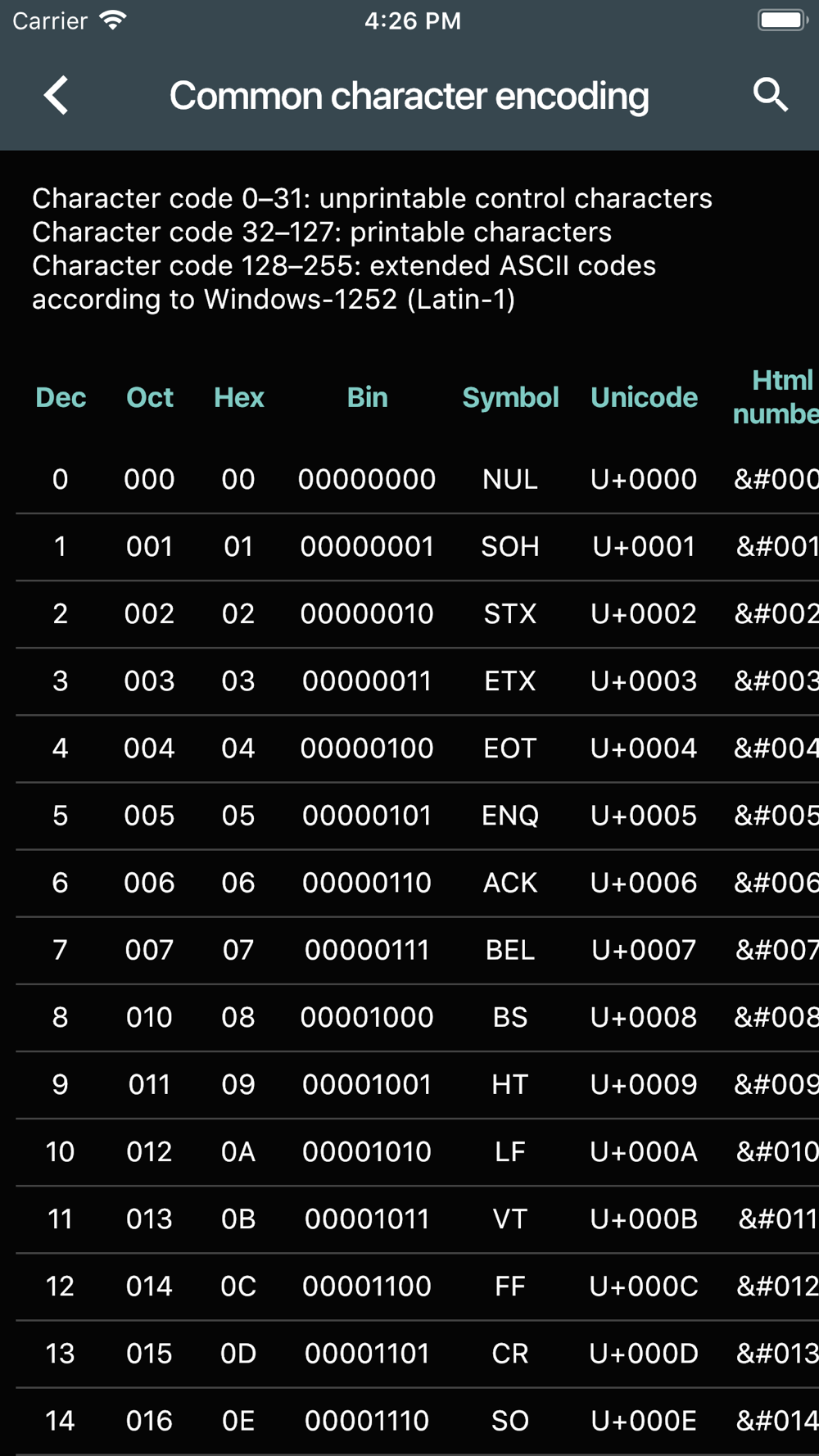Select octal value 010

(x=149, y=1017)
